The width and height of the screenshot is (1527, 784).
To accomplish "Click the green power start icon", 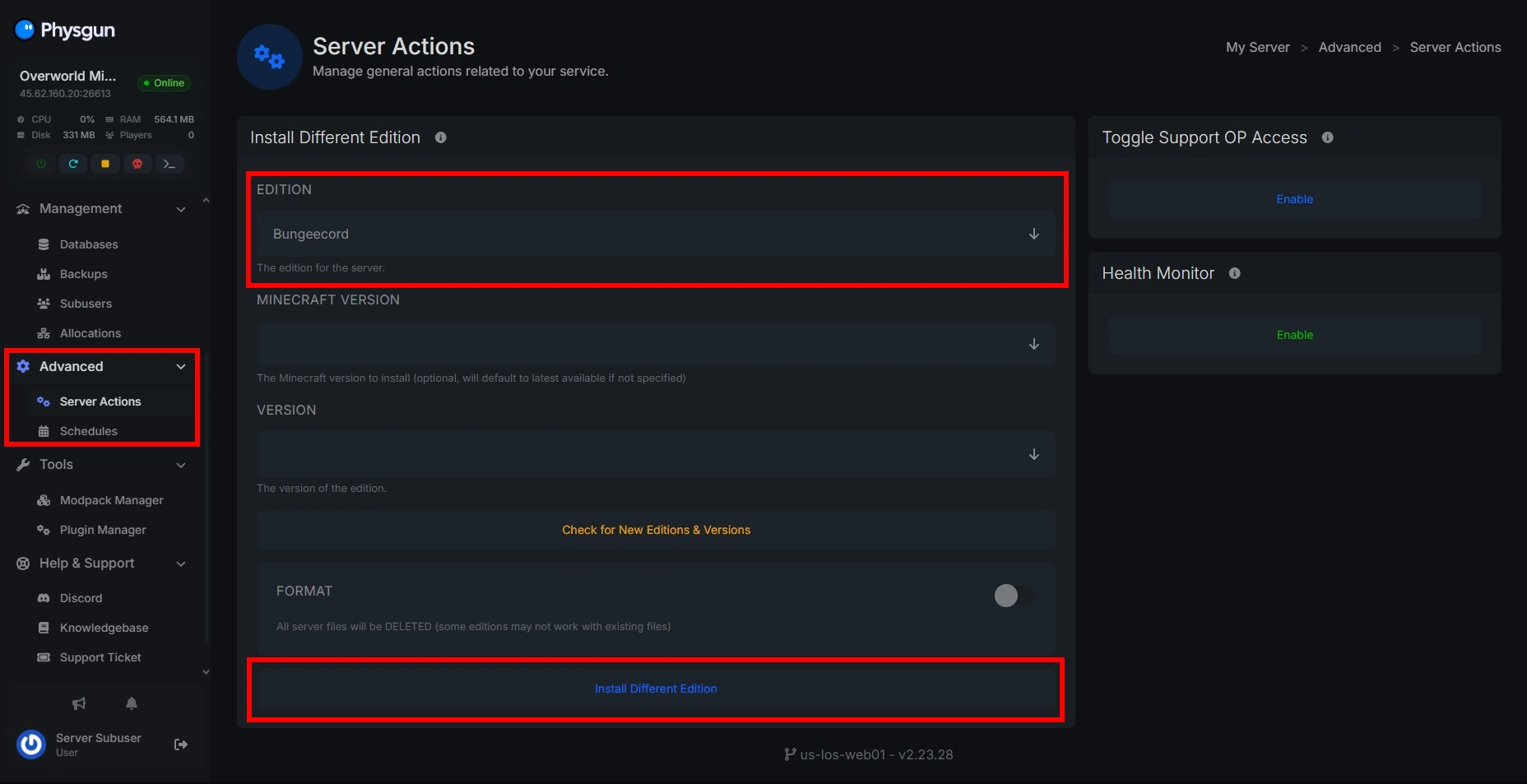I will [41, 164].
